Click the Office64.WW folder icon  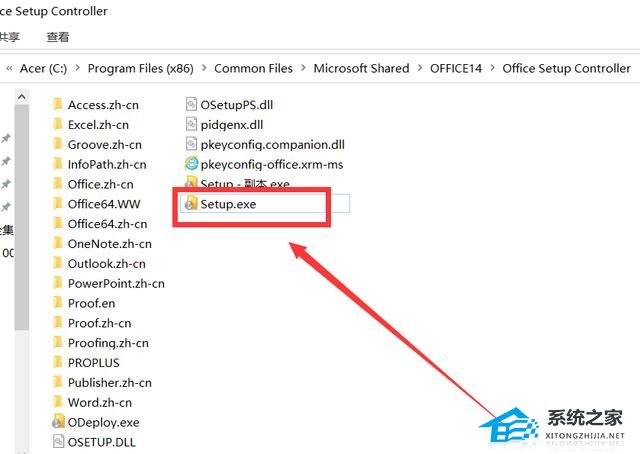[58, 204]
